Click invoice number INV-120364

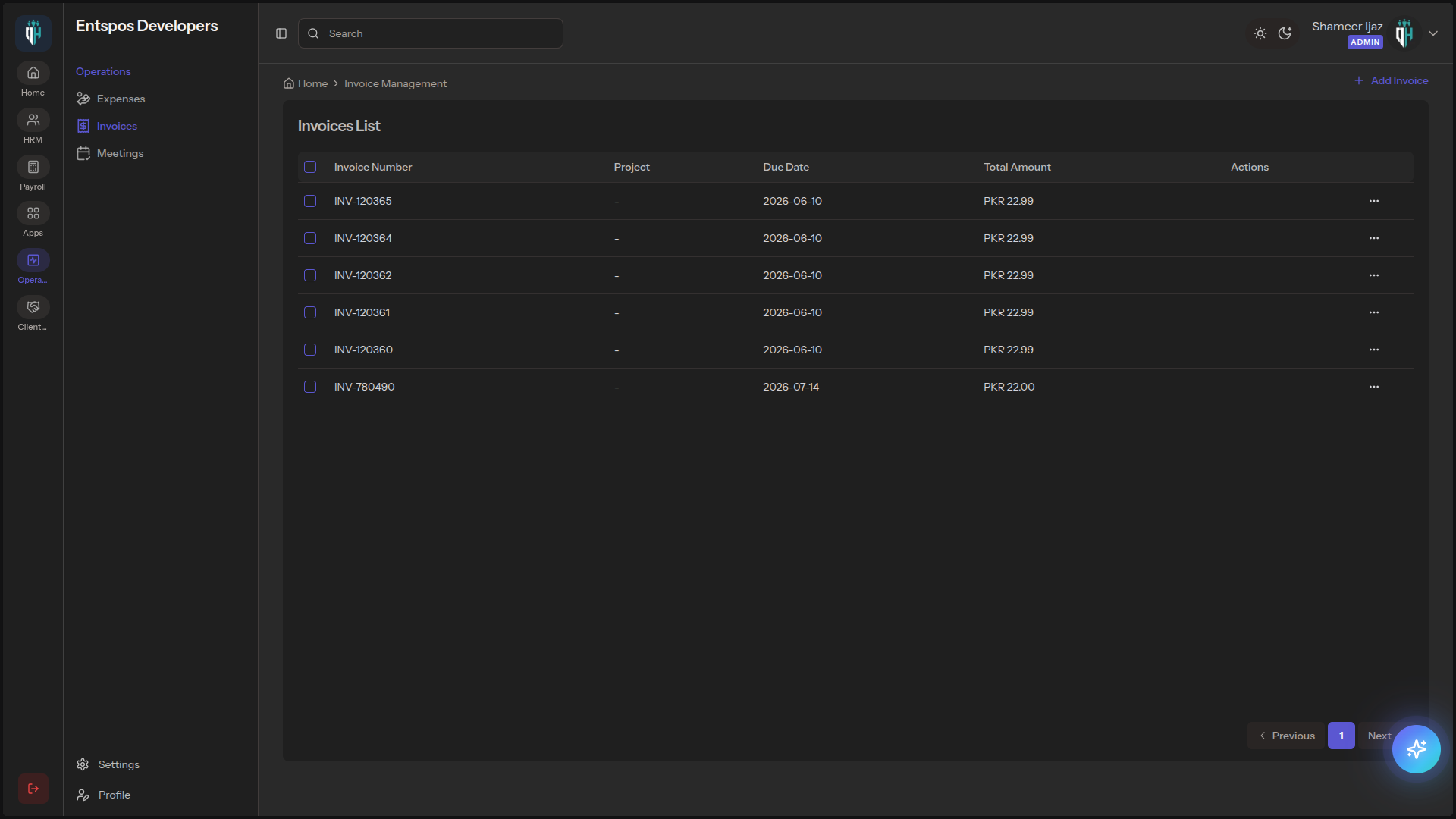click(363, 238)
